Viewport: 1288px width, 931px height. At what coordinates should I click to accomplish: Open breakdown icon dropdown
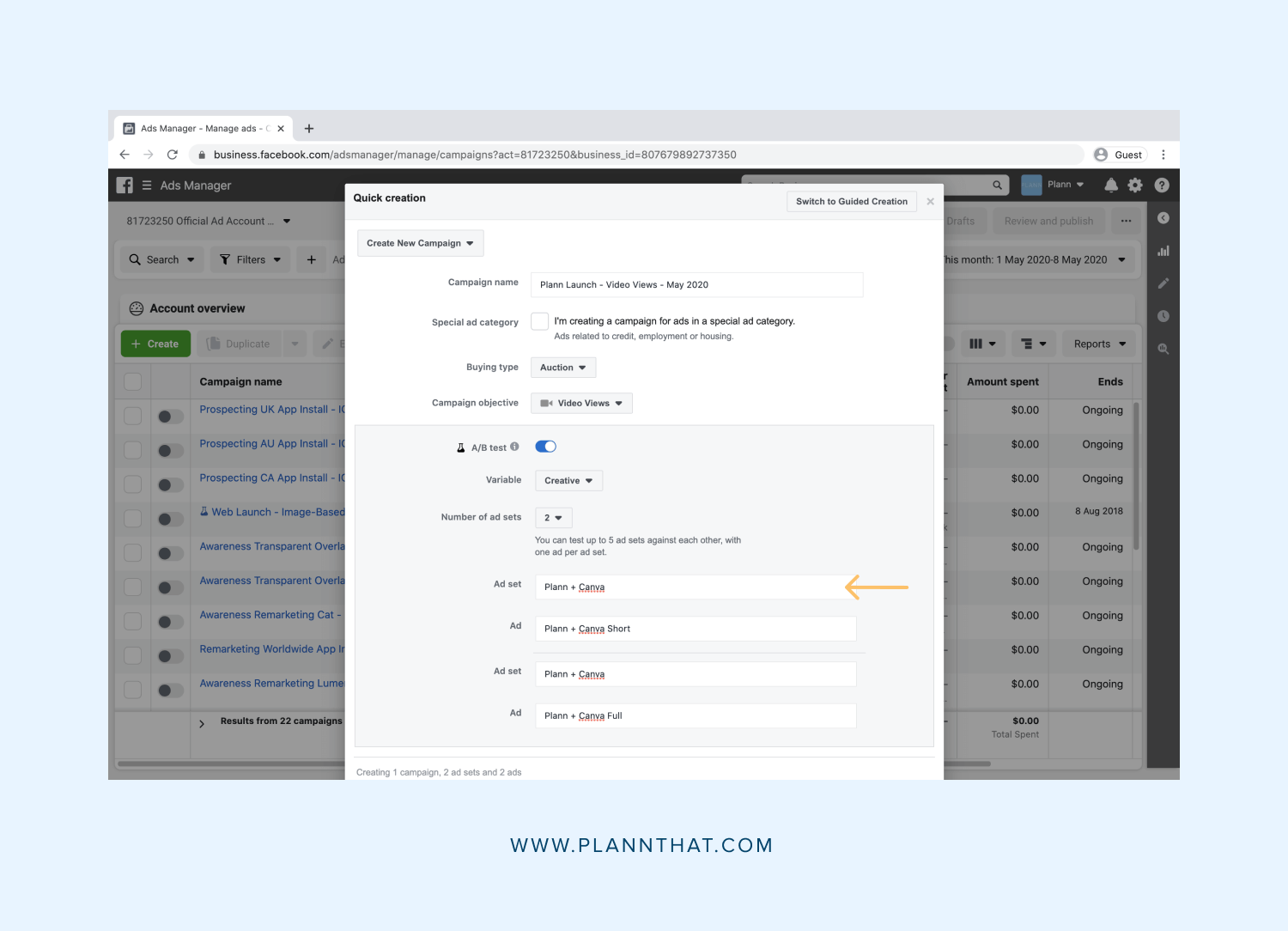[1034, 344]
